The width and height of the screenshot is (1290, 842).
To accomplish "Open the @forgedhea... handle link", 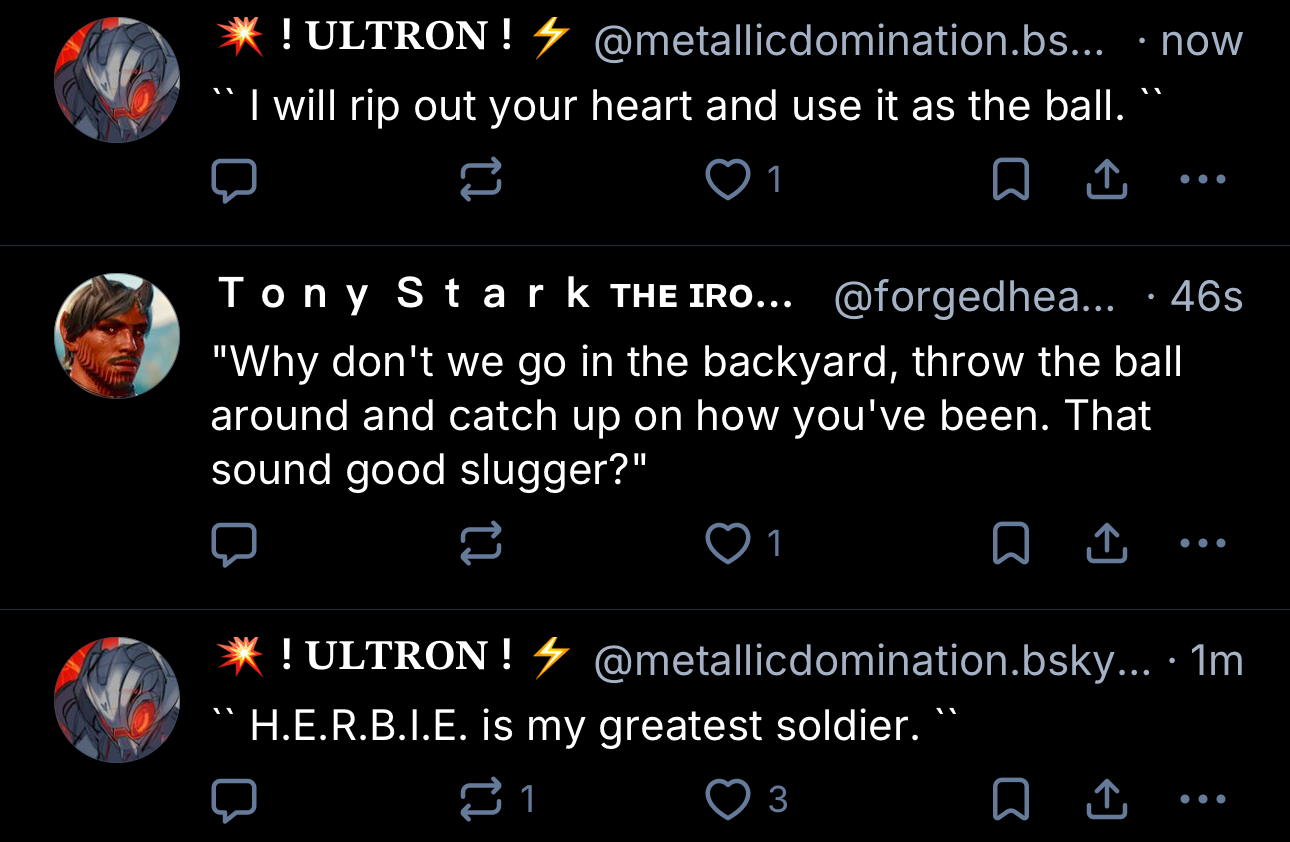I will point(973,296).
